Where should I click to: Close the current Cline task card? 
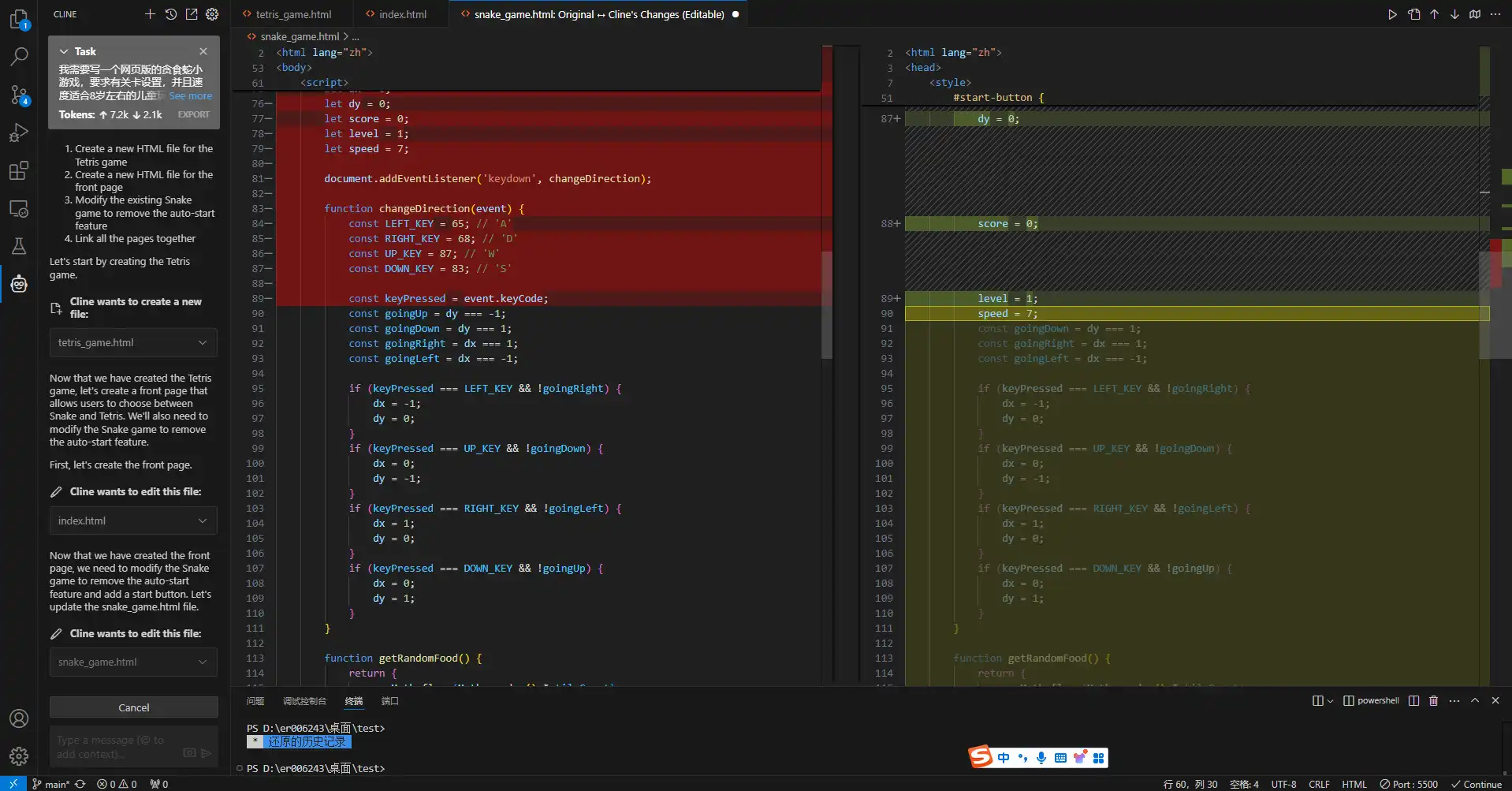(x=203, y=51)
